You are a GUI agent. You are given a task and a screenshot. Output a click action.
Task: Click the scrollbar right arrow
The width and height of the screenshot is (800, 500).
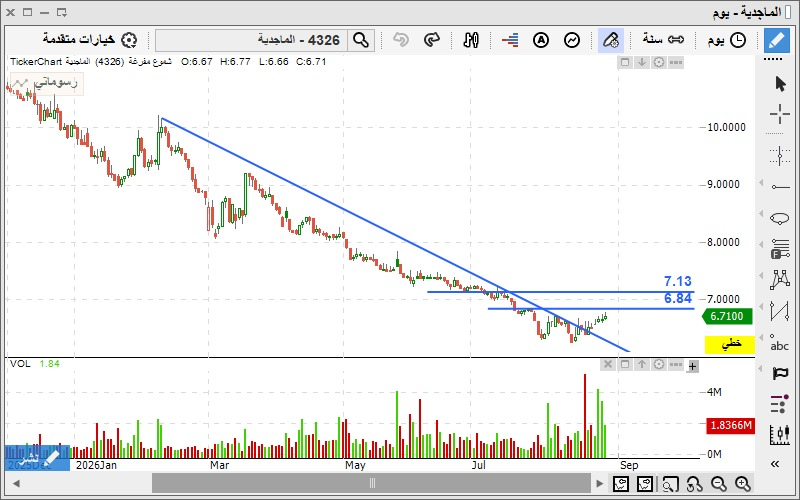pos(599,483)
